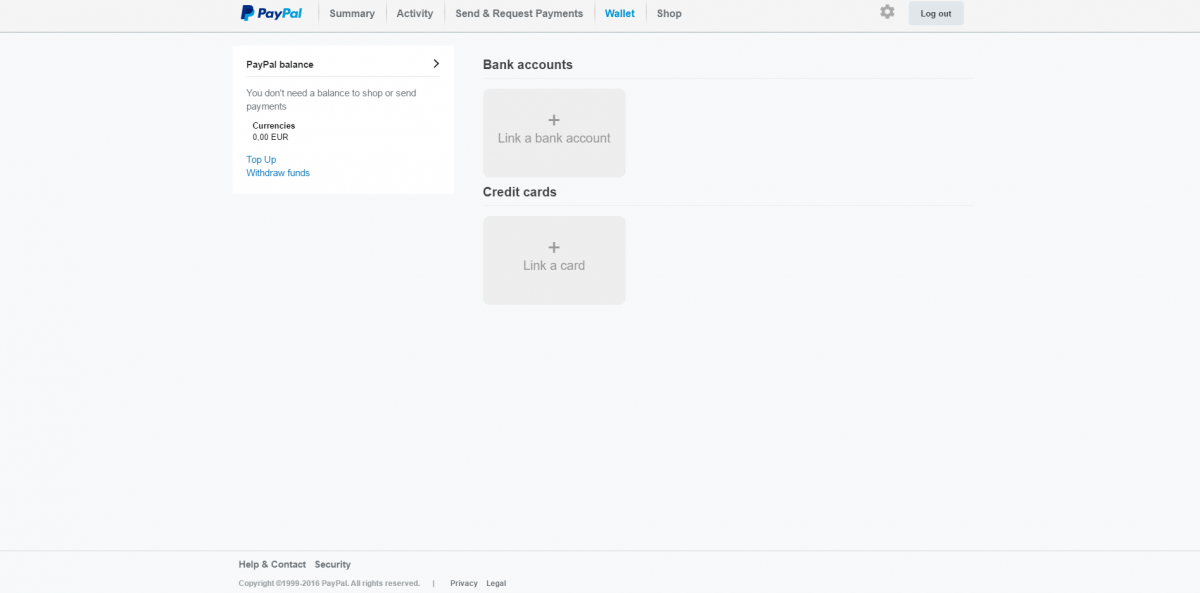Open the settings gear icon
Image resolution: width=1200 pixels, height=593 pixels.
(x=887, y=12)
